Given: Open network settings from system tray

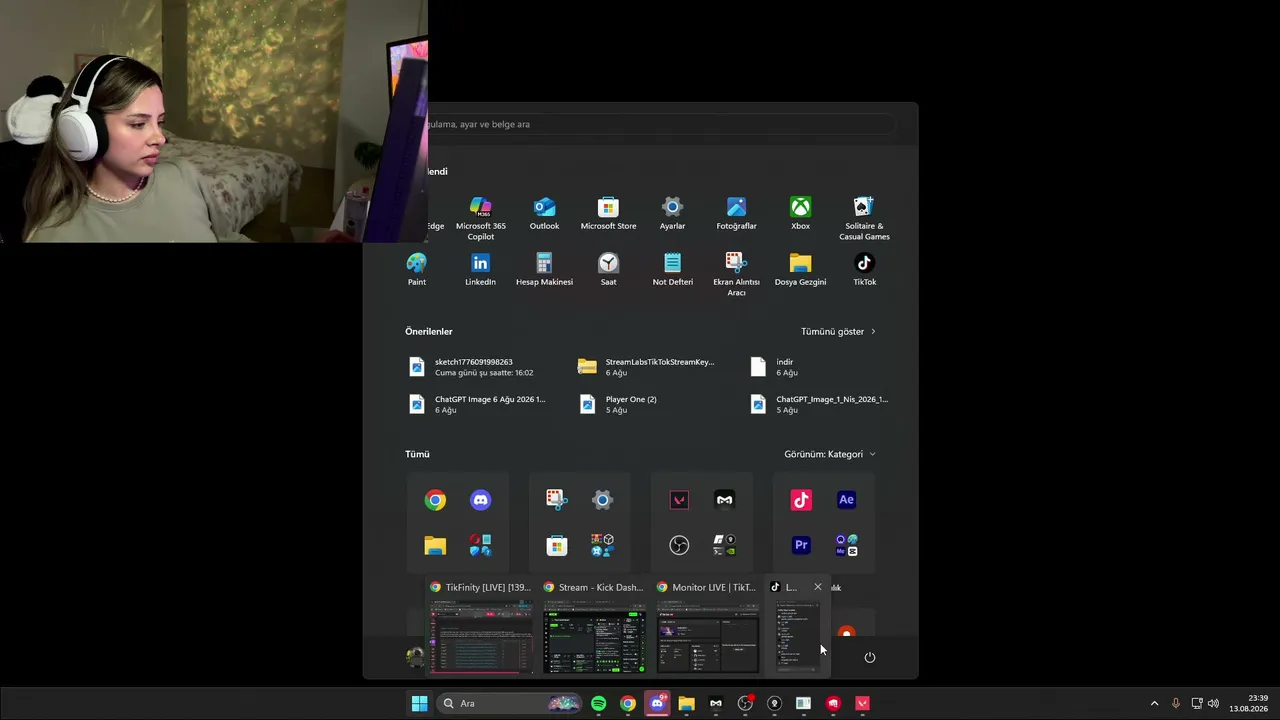Looking at the screenshot, I should (1196, 704).
